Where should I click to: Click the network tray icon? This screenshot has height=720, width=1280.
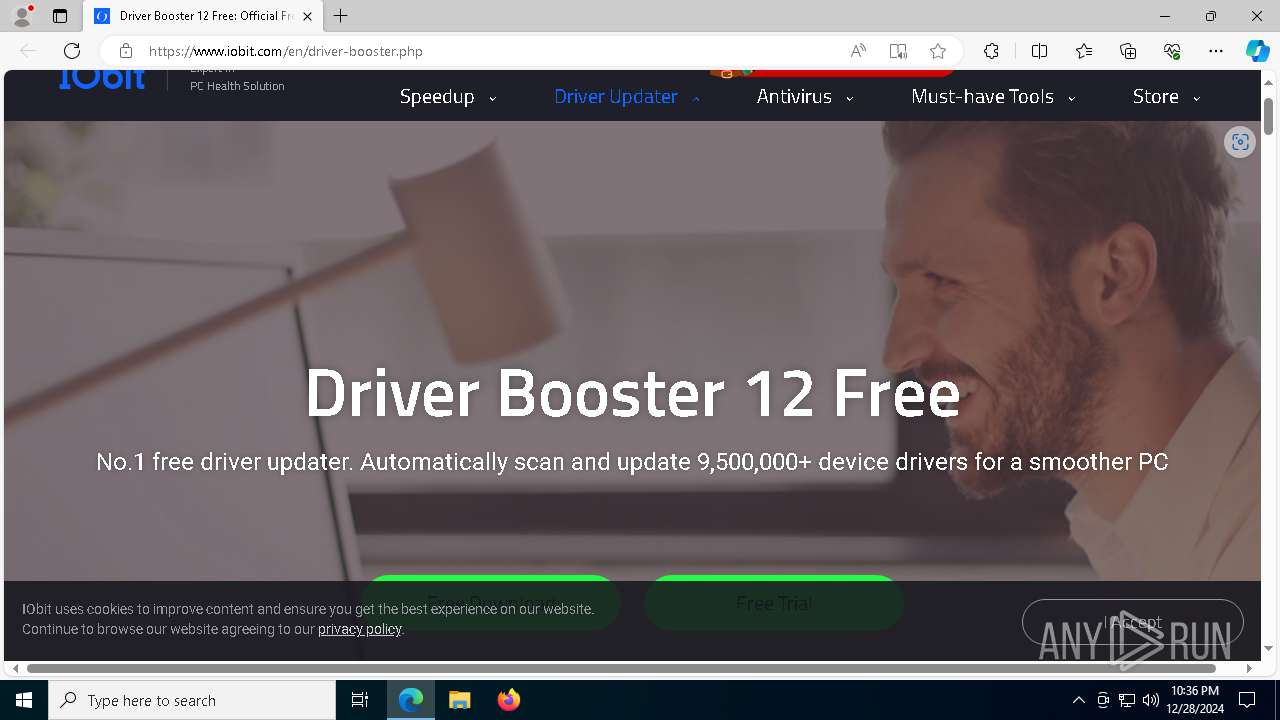tap(1127, 700)
